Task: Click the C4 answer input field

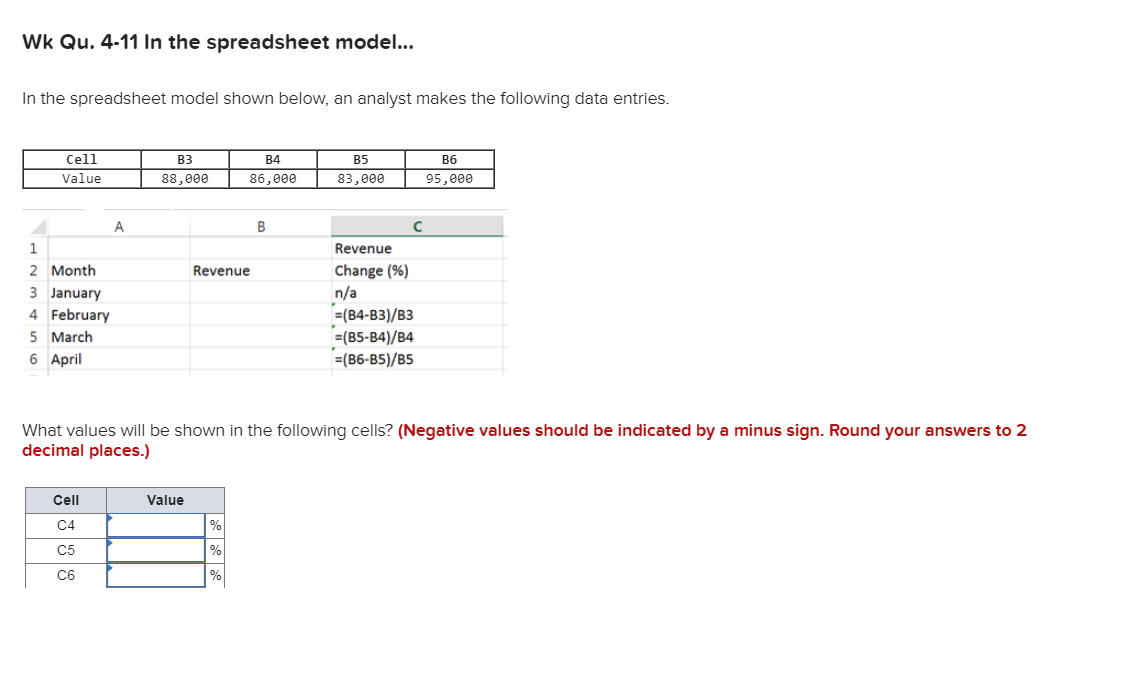Action: 155,522
